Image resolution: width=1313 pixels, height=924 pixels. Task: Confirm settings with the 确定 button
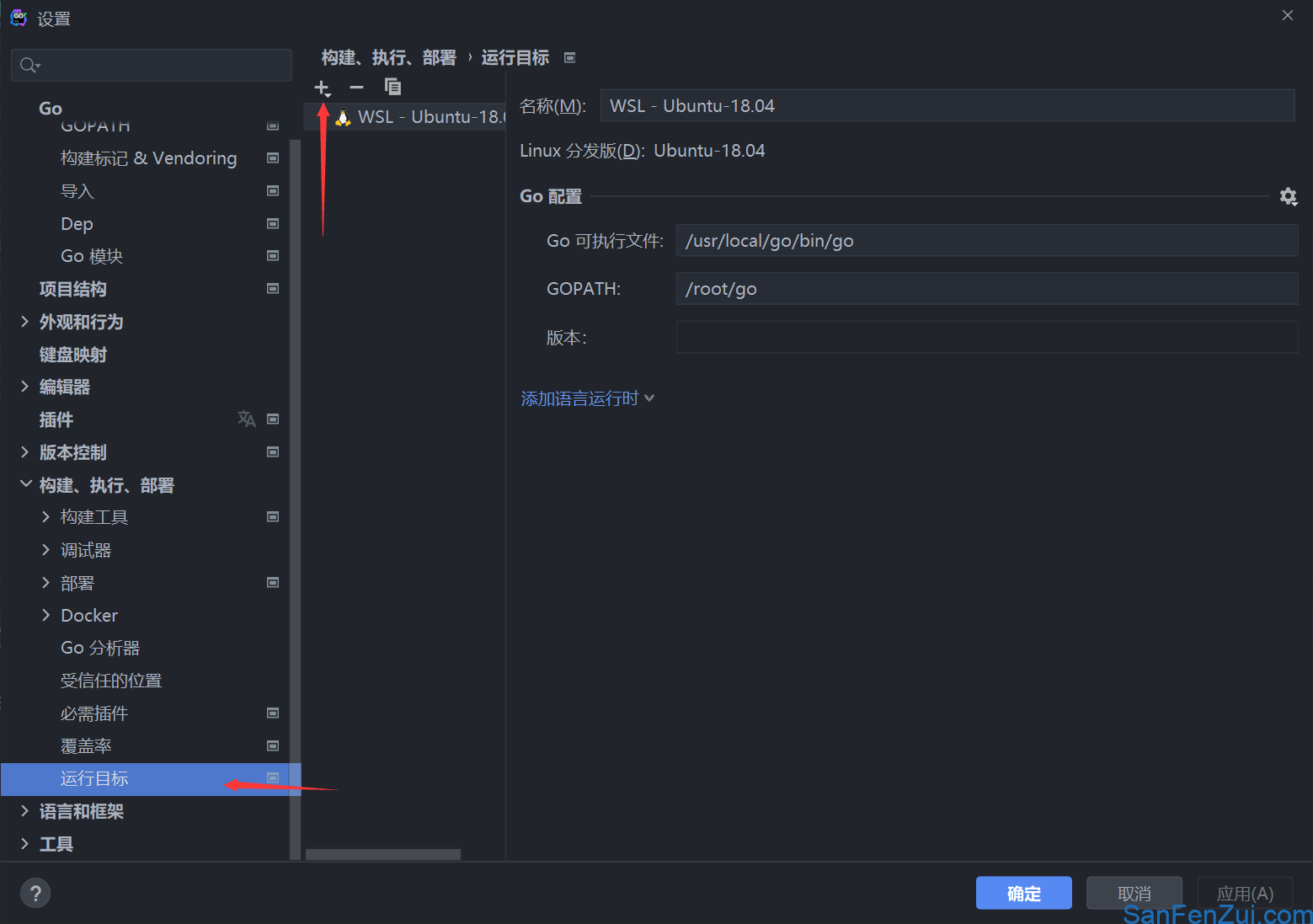click(x=1023, y=893)
